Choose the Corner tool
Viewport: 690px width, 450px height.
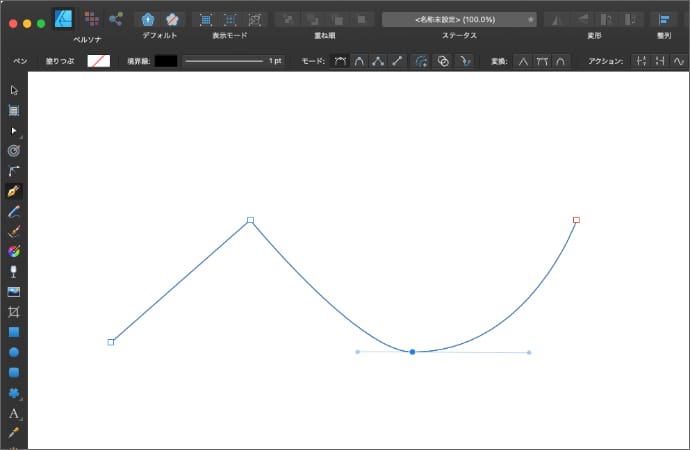(x=14, y=171)
